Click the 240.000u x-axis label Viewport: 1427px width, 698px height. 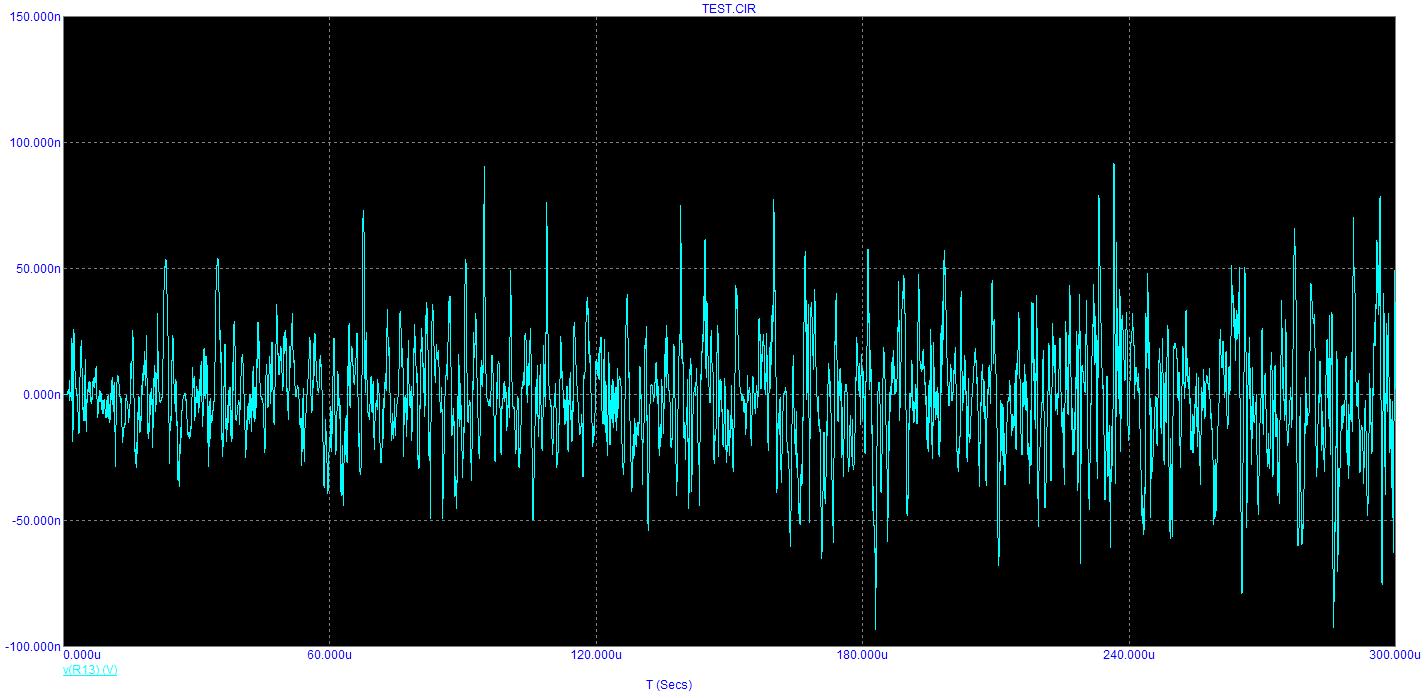(x=1129, y=655)
